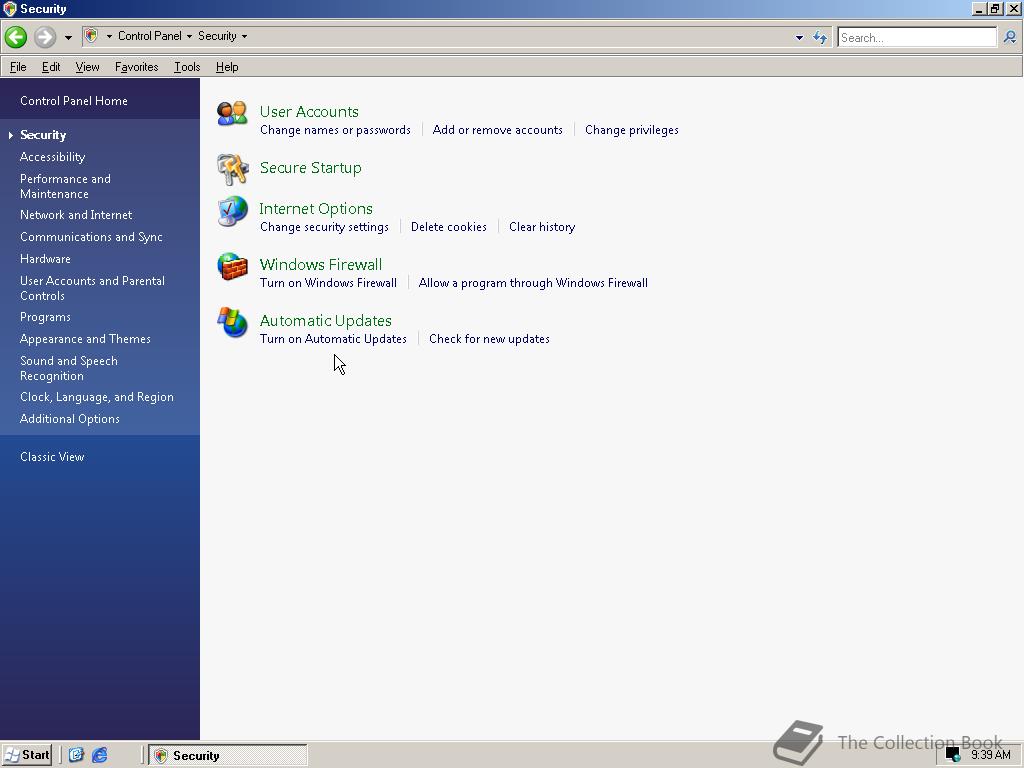Viewport: 1024px width, 768px height.
Task: Open the View menu
Action: tap(88, 67)
